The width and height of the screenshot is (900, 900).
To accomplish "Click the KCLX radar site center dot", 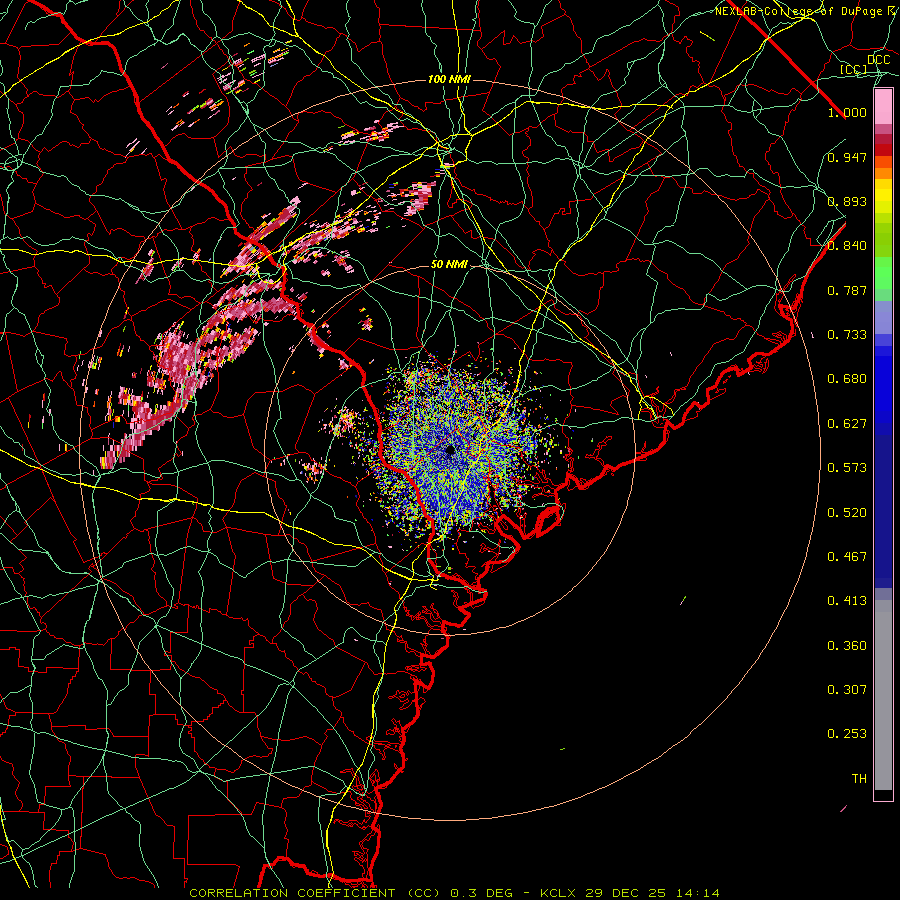I will (450, 450).
